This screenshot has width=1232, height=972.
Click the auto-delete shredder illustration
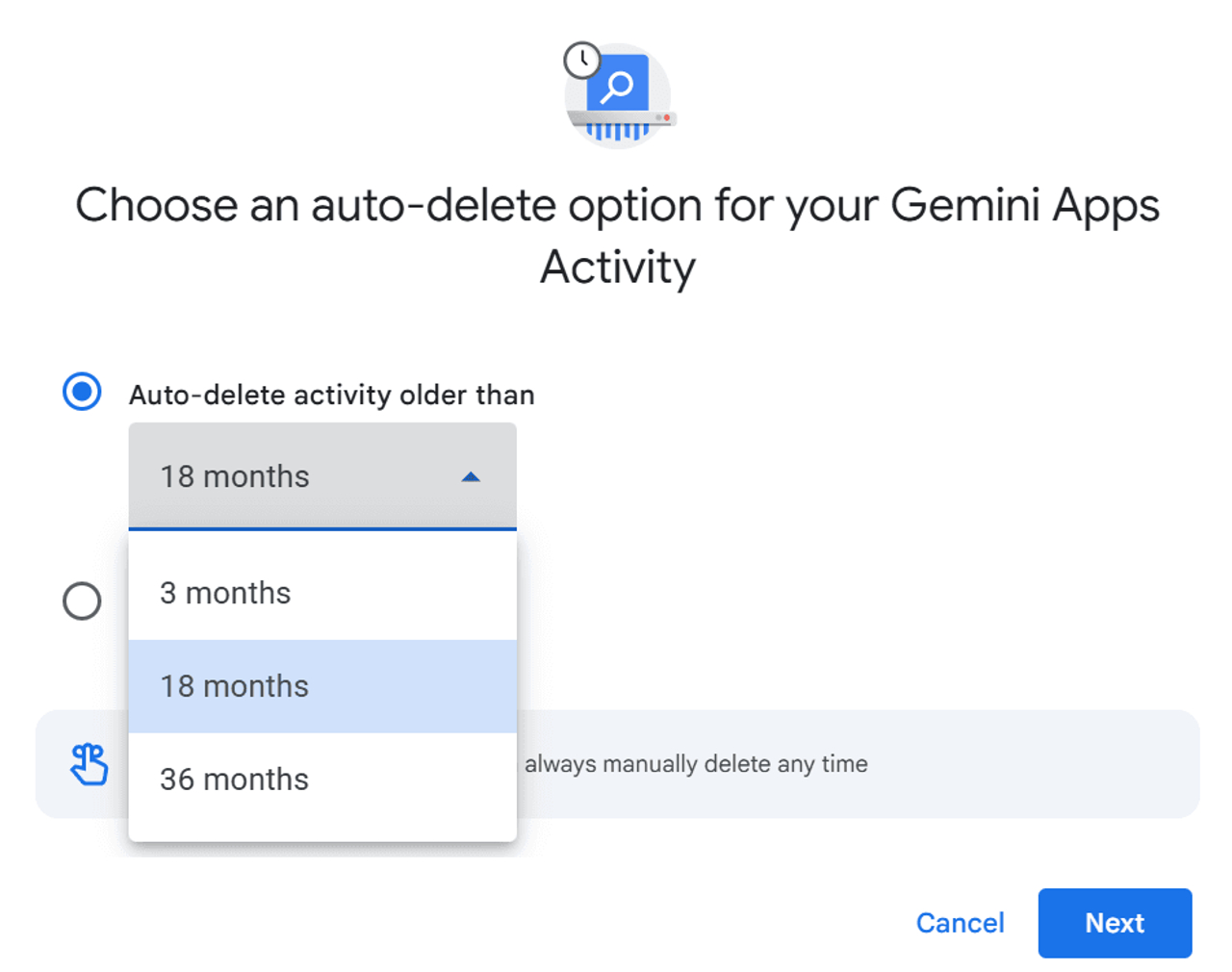pos(619,94)
